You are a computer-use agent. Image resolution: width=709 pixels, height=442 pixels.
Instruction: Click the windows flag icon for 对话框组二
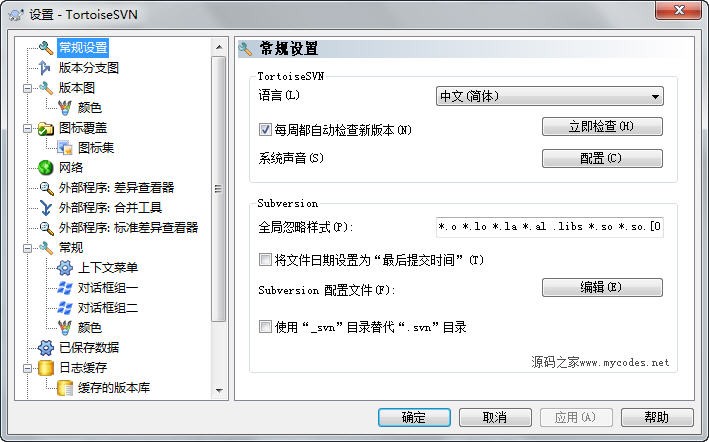point(65,308)
